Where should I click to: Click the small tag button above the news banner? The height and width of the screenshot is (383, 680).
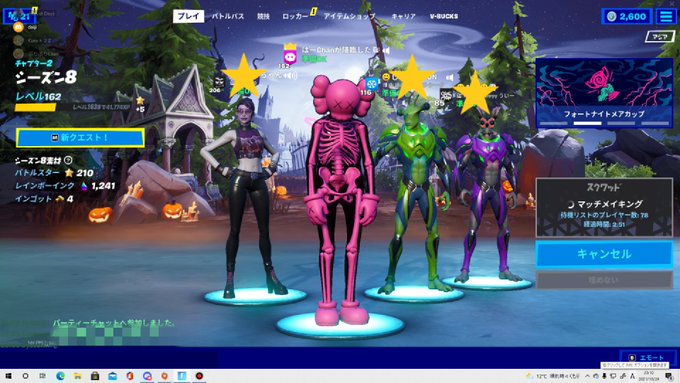(x=660, y=37)
